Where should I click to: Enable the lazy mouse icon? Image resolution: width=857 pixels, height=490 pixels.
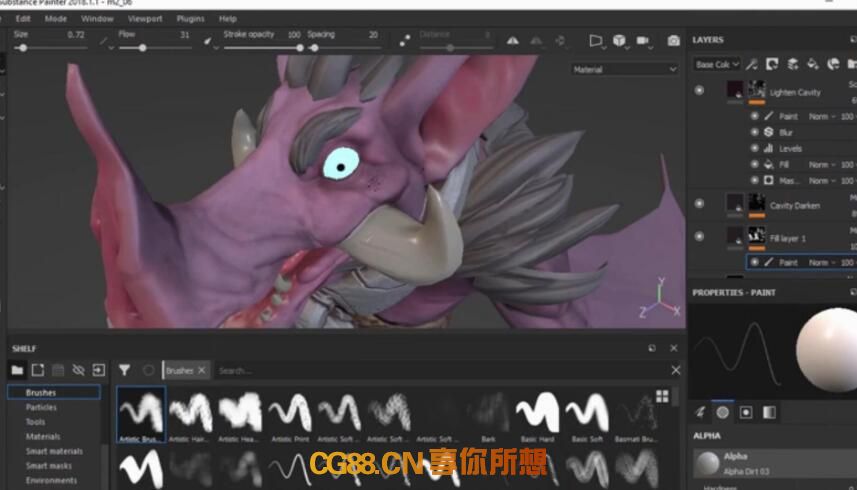pyautogui.click(x=405, y=40)
